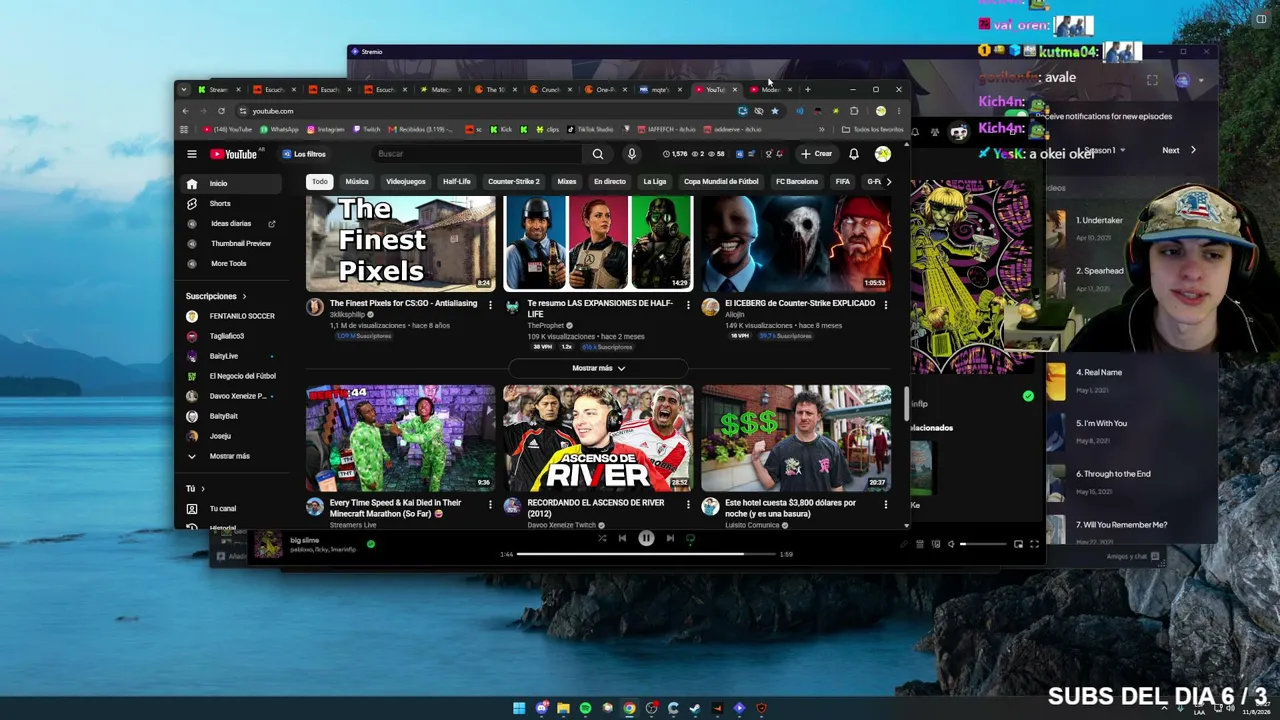Show more category chips with right arrow
The width and height of the screenshot is (1280, 720).
888,182
